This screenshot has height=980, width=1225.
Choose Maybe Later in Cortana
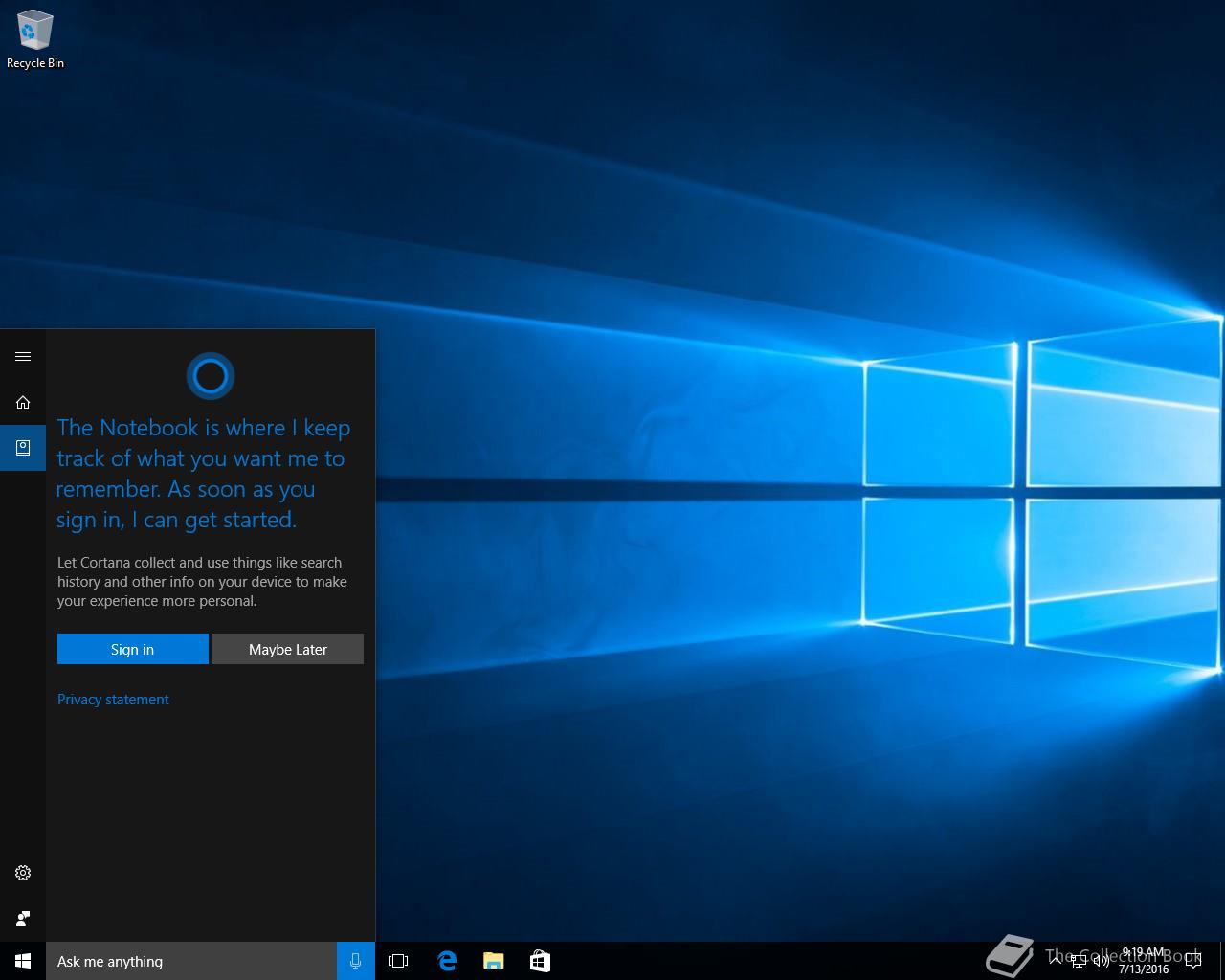pyautogui.click(x=288, y=649)
